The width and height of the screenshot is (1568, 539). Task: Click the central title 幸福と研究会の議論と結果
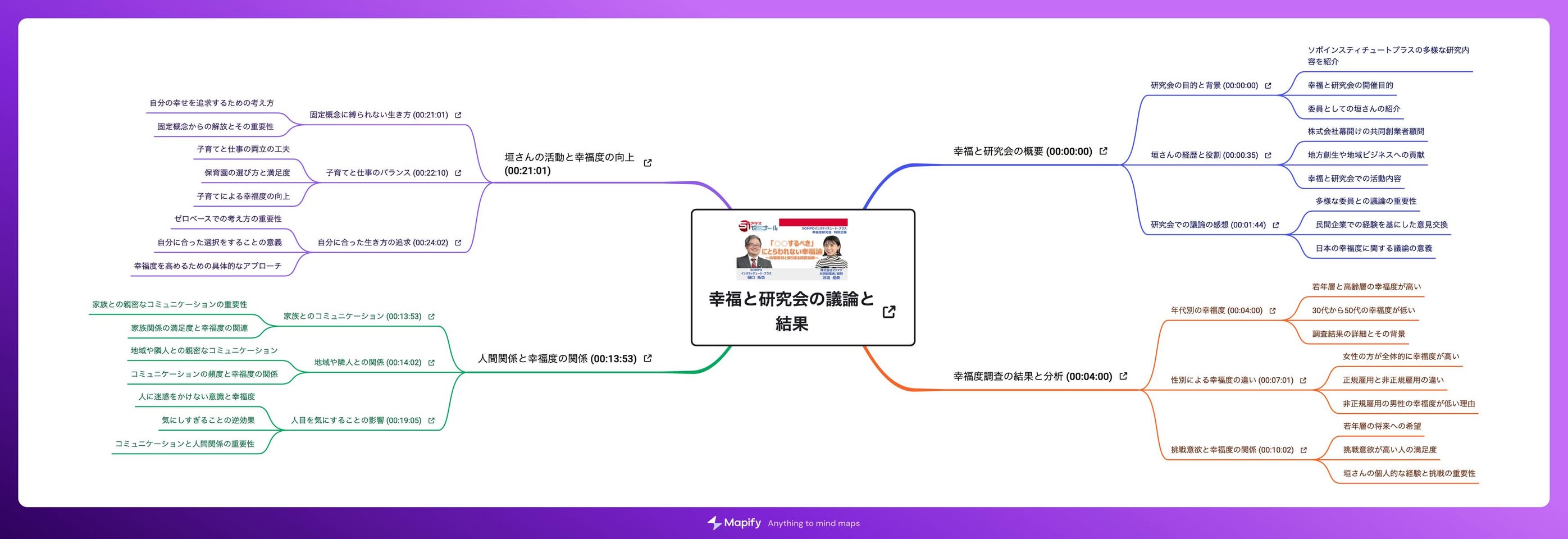coord(791,311)
